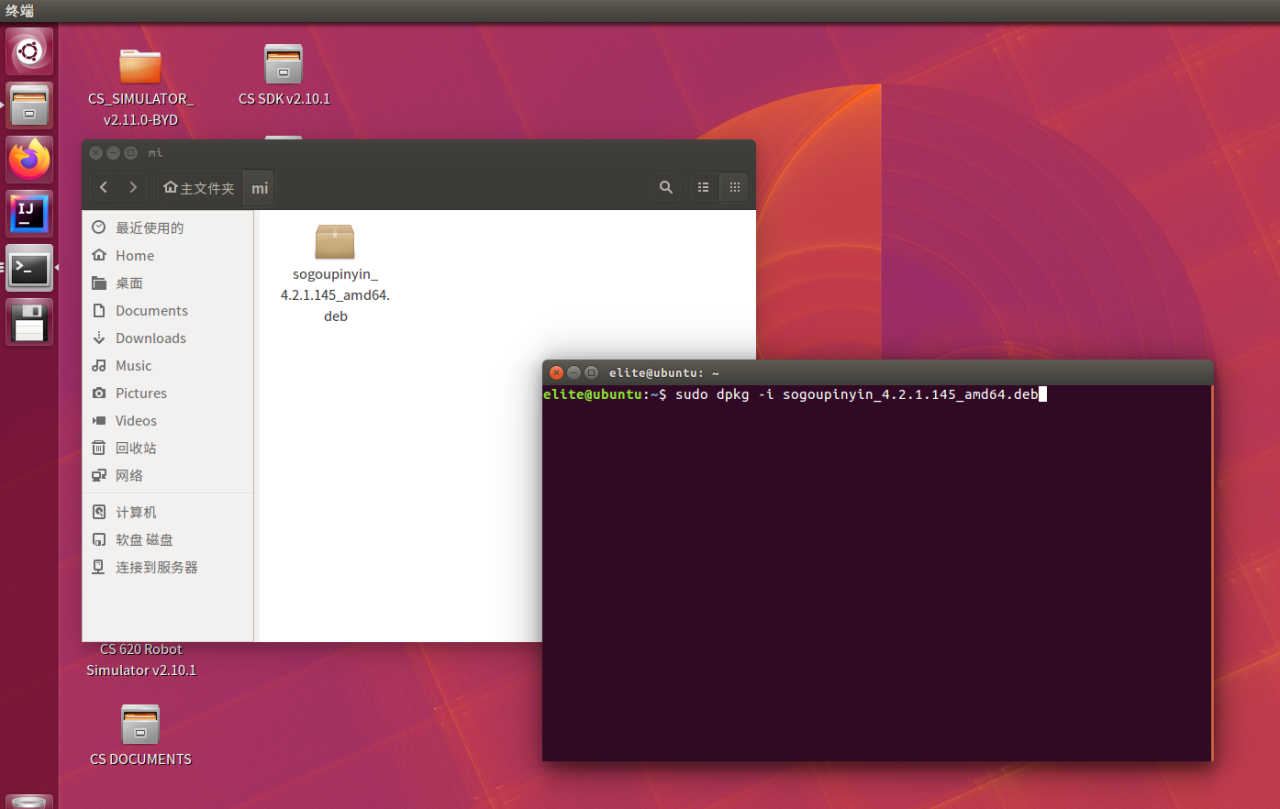Open Firefox from the launcher

point(29,160)
